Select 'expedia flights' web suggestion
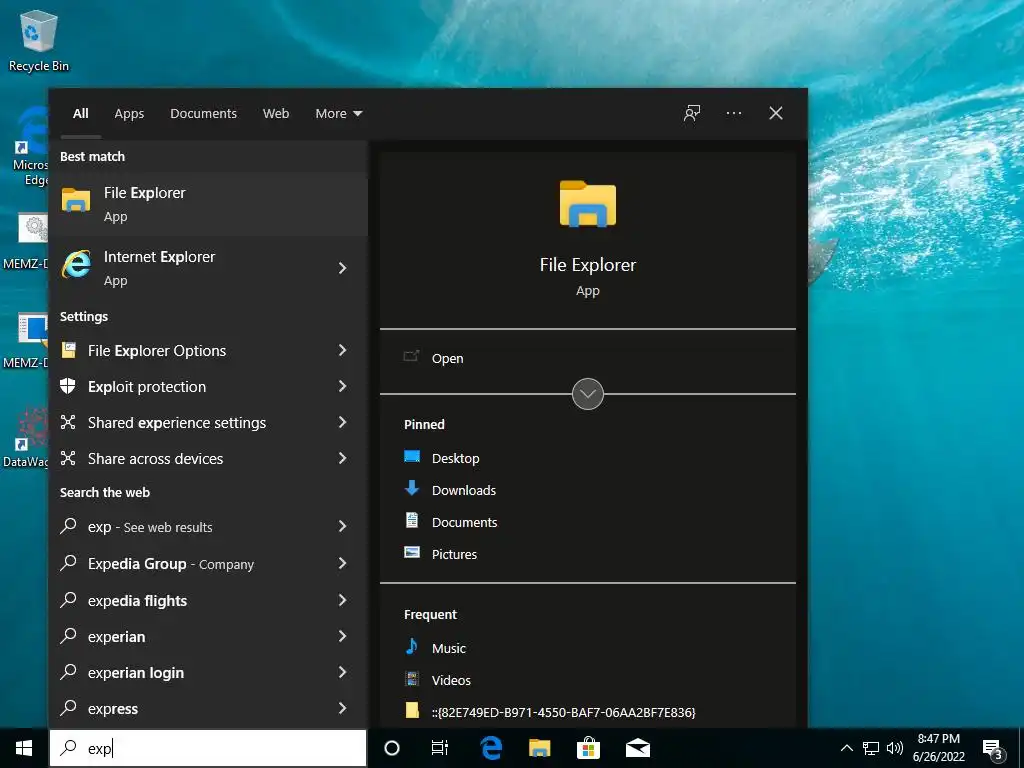 (x=209, y=600)
